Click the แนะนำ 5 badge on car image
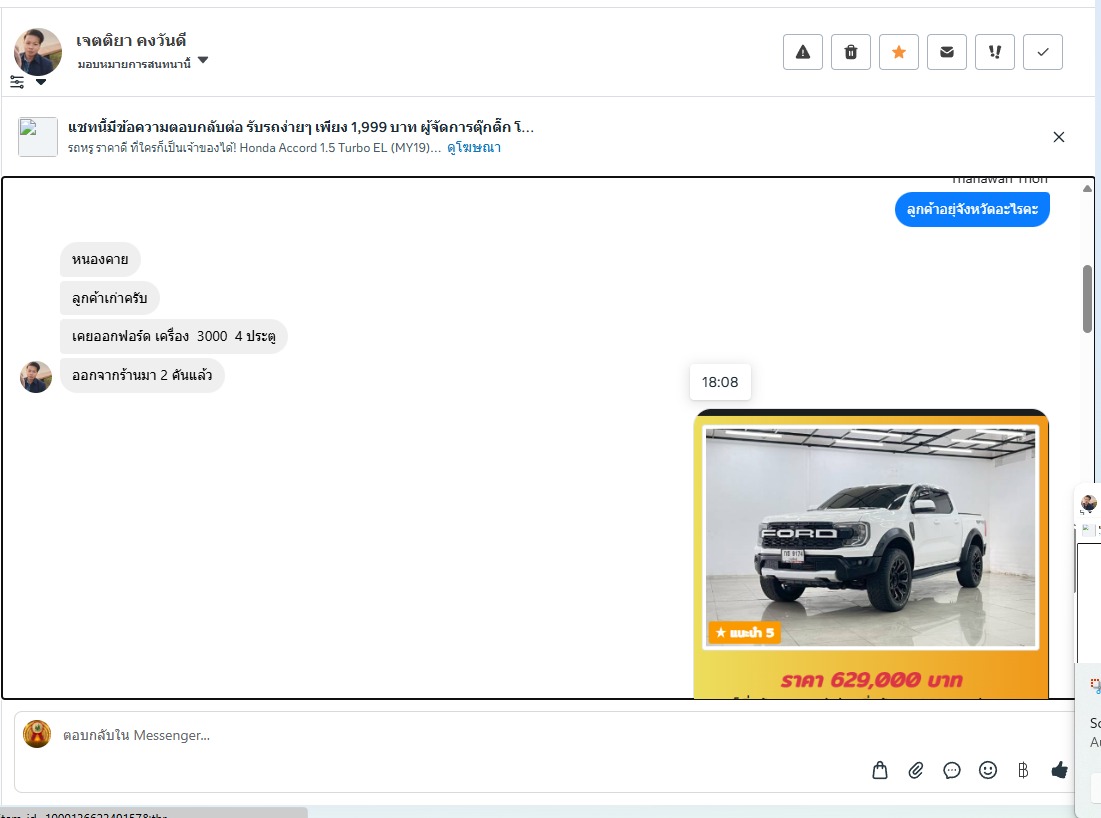This screenshot has width=1101, height=818. tap(744, 633)
